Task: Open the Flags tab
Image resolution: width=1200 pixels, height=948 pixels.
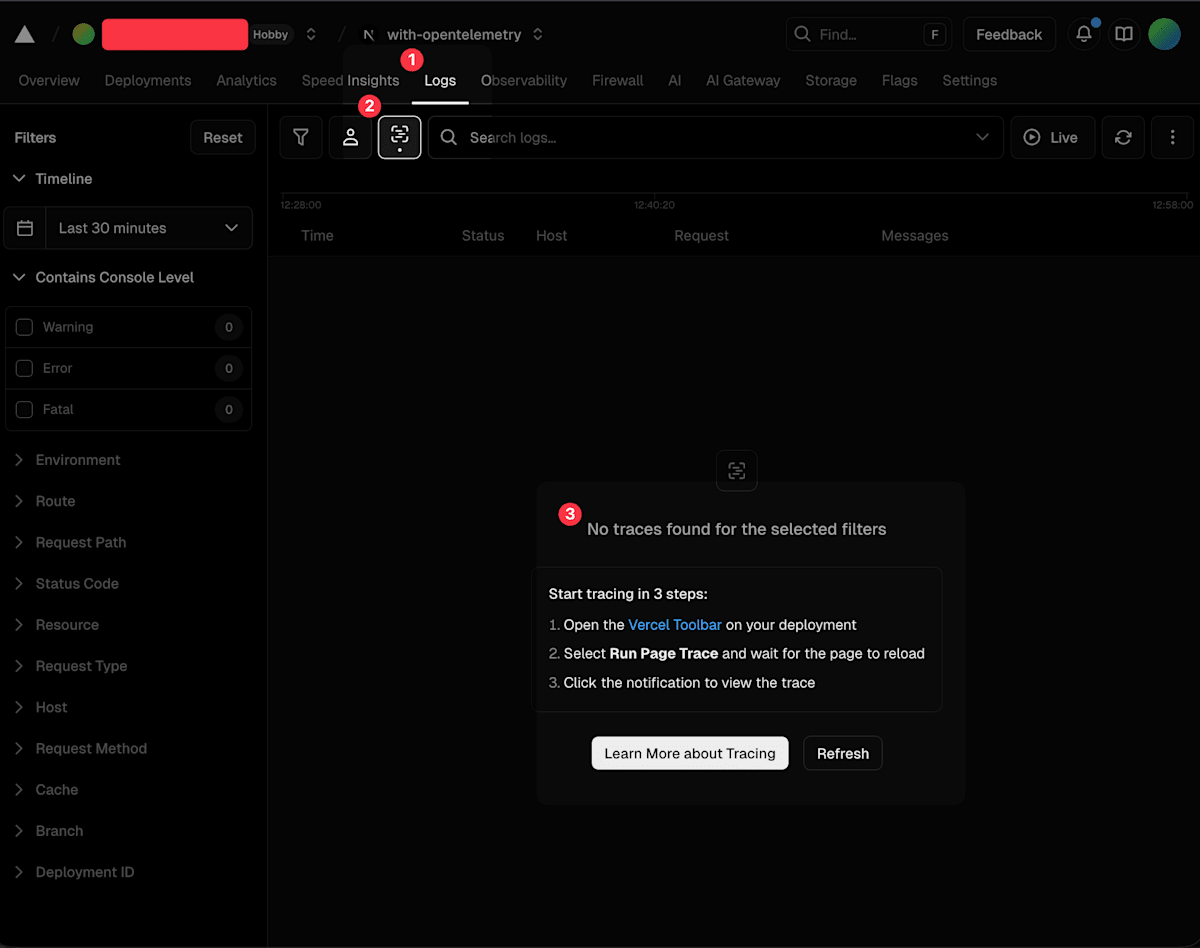Action: point(900,80)
